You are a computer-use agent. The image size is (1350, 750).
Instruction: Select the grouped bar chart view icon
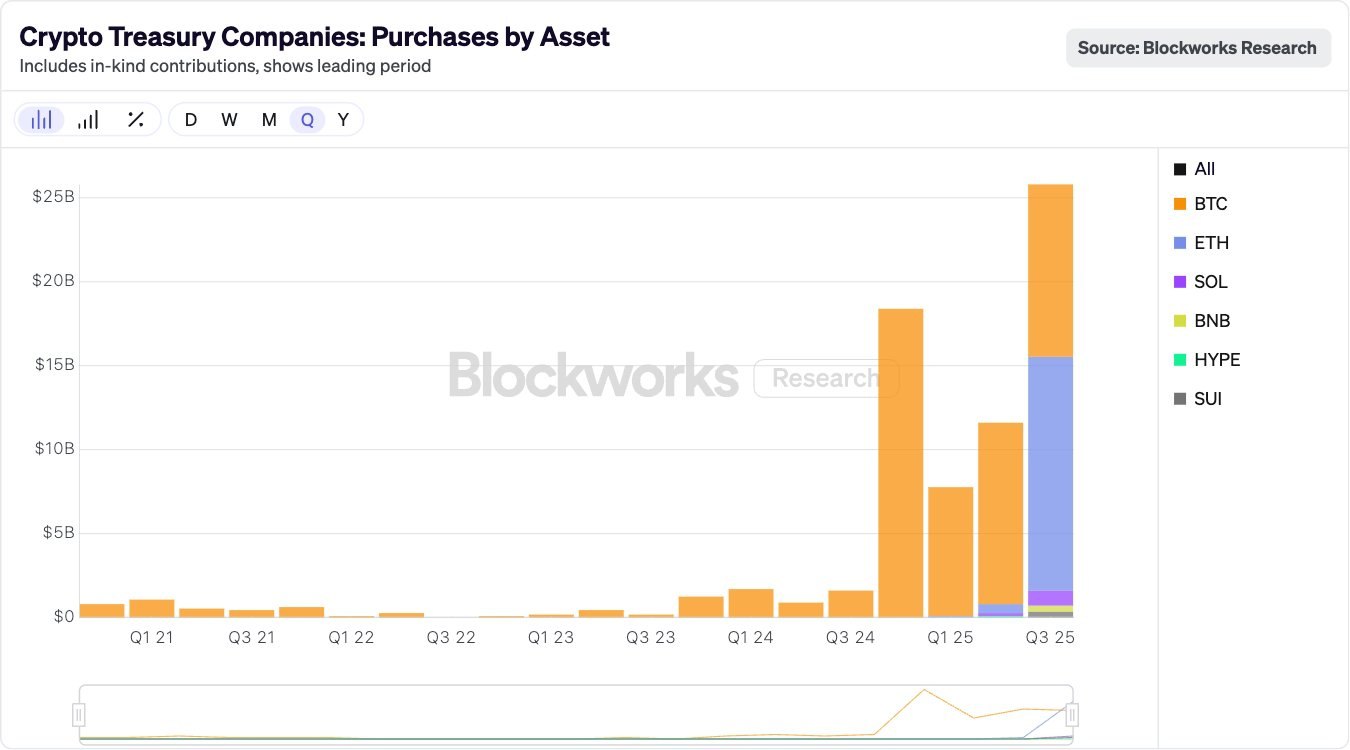pyautogui.click(x=40, y=119)
